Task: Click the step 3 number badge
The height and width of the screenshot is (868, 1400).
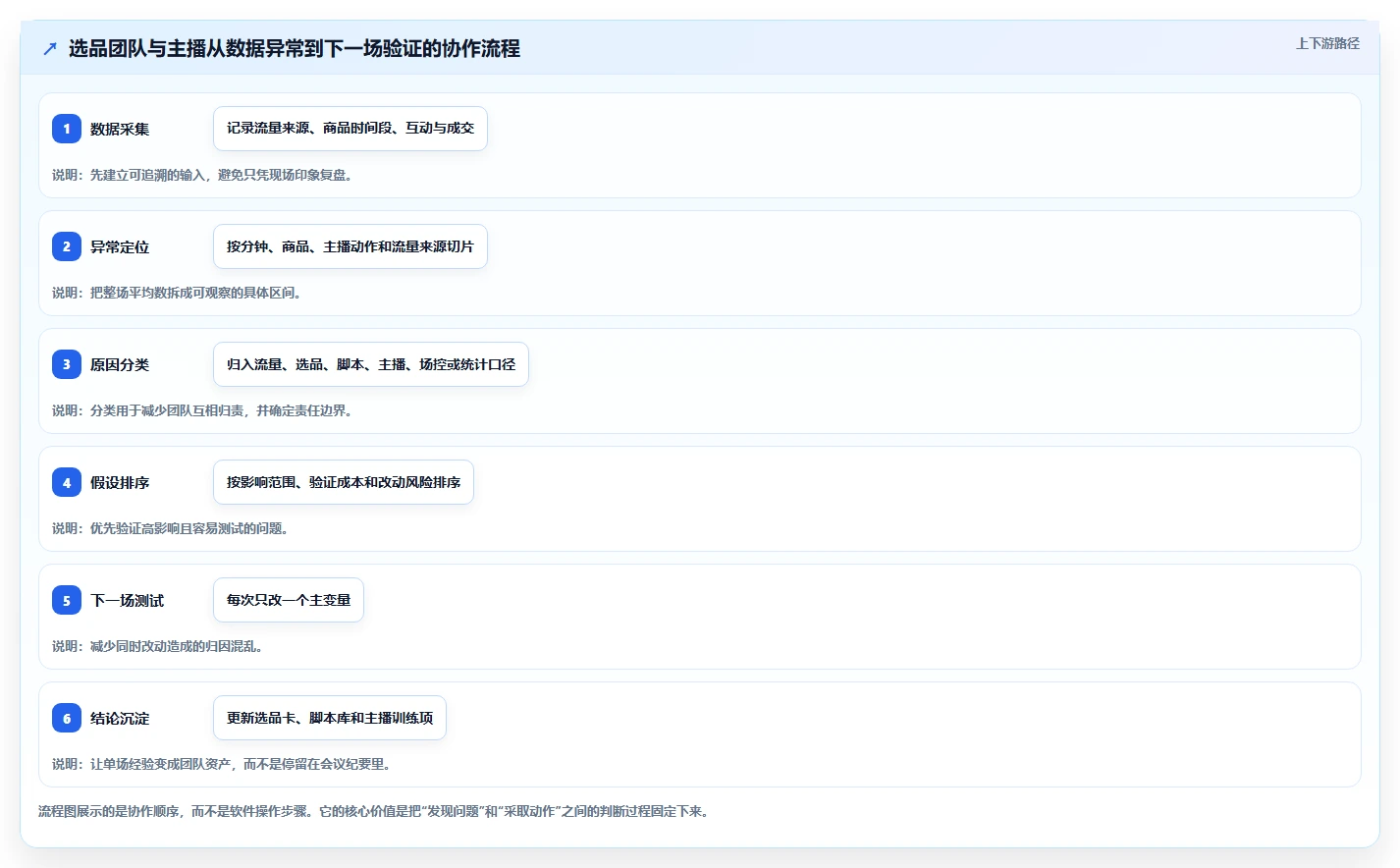Action: pos(67,364)
